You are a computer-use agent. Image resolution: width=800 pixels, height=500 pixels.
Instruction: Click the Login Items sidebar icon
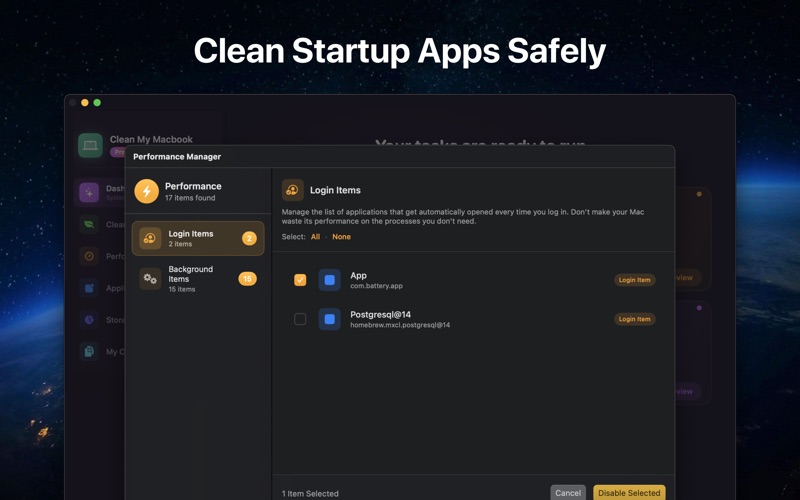(x=150, y=238)
